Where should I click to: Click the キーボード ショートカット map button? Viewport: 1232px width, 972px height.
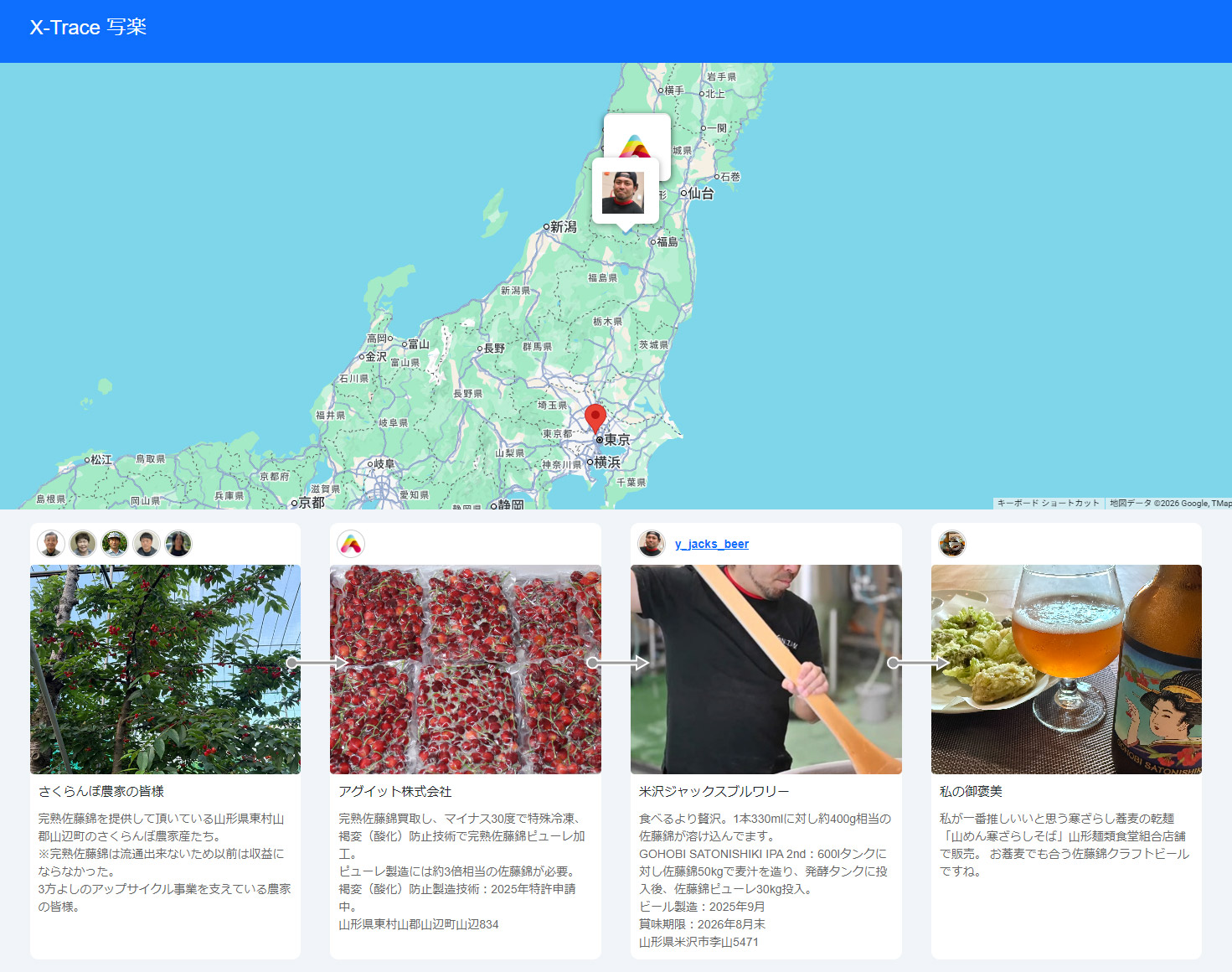1048,504
